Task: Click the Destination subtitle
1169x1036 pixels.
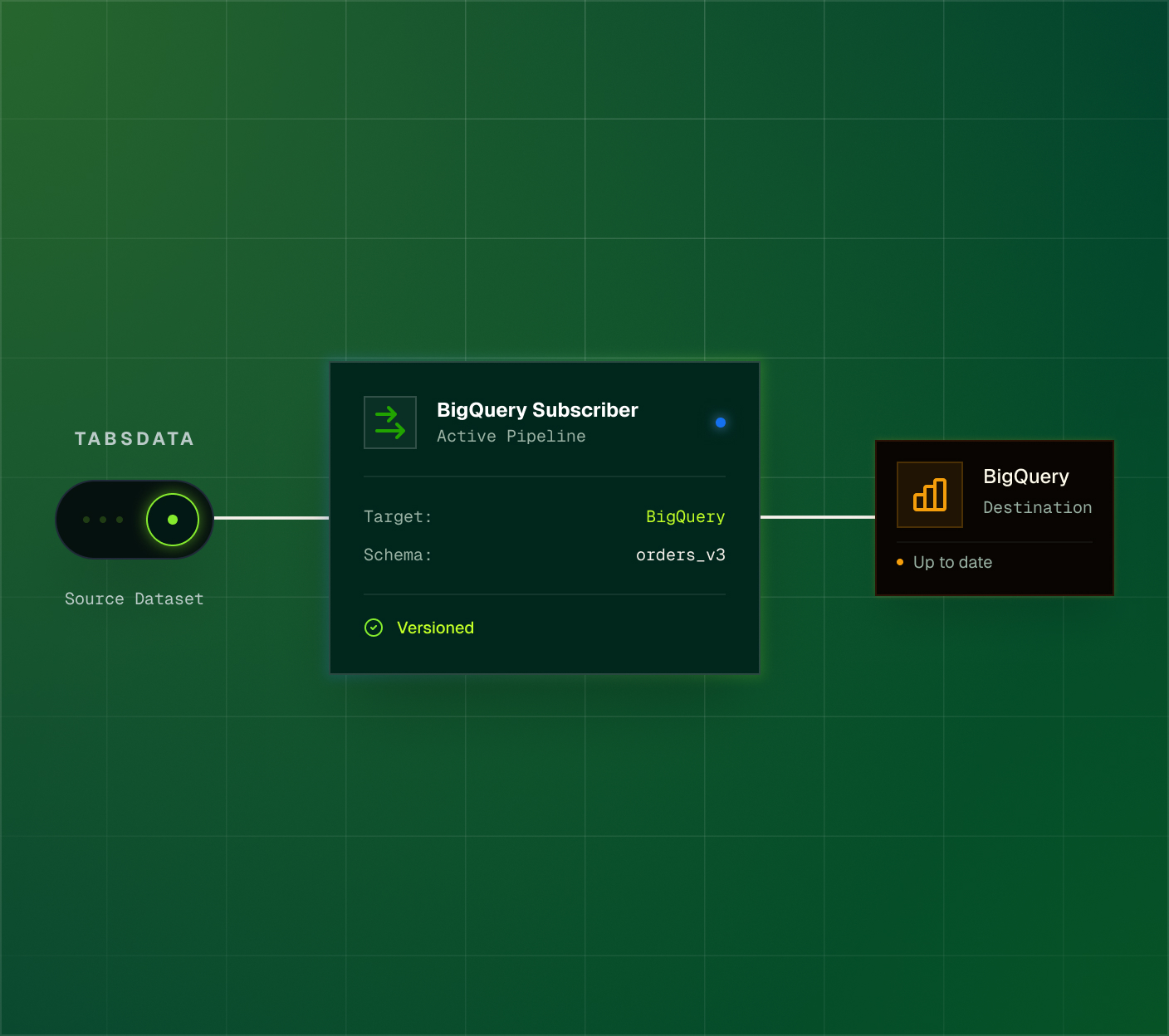Action: (1038, 507)
